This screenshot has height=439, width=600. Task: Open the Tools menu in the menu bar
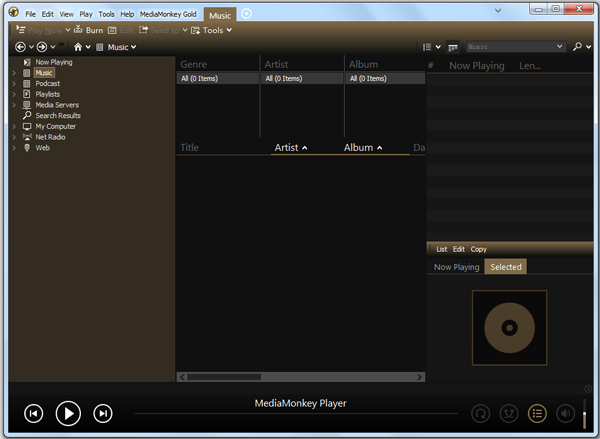point(106,14)
